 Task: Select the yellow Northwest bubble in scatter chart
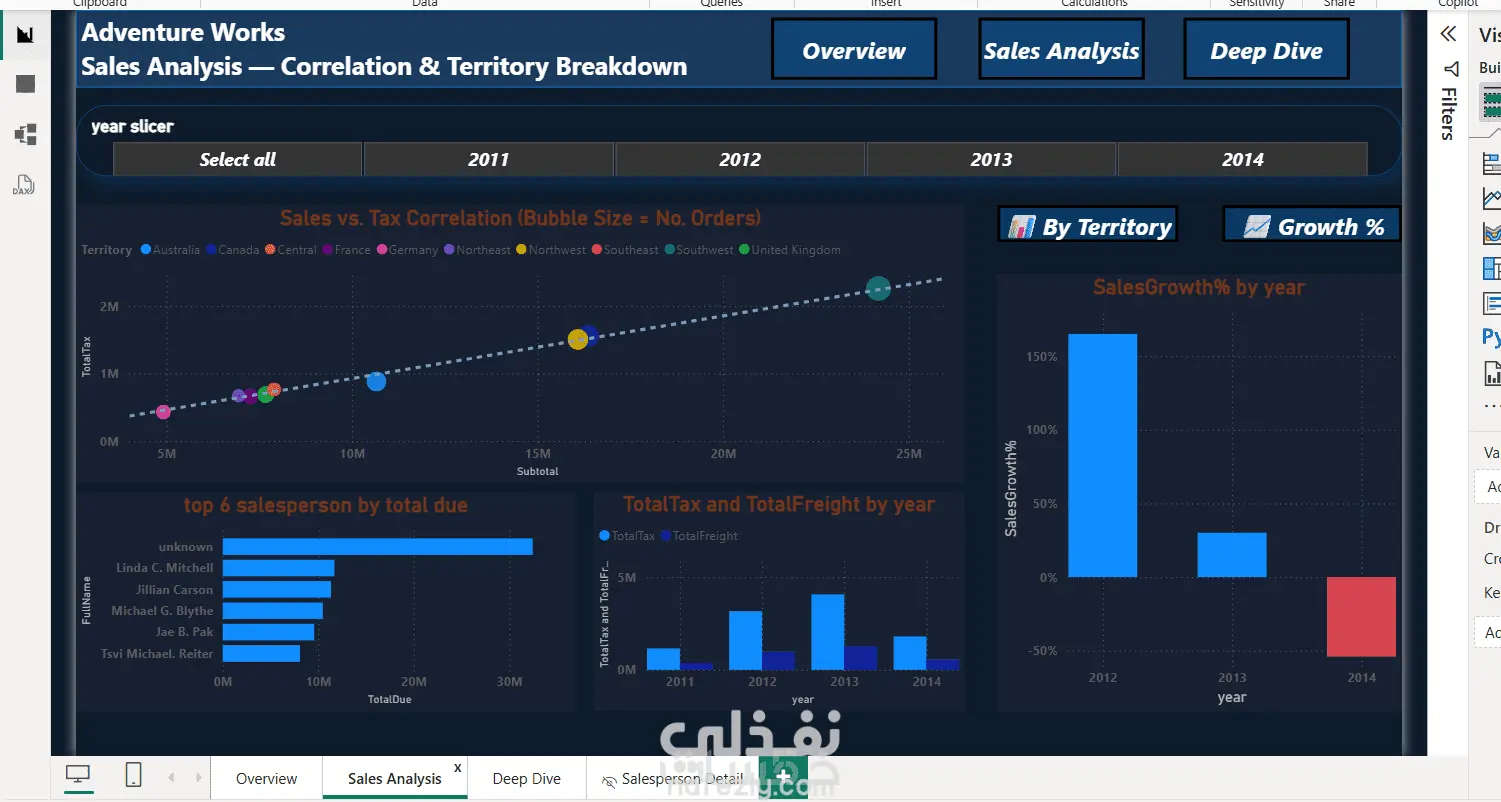(577, 339)
